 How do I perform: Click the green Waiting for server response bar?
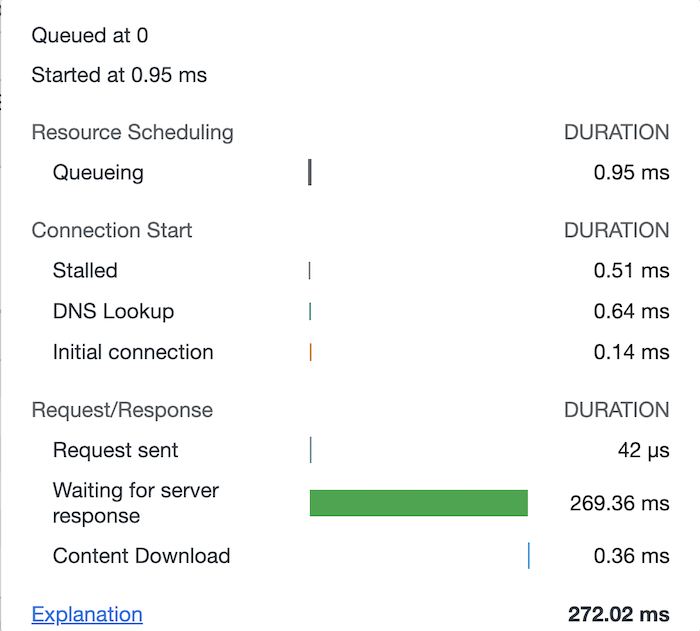[419, 503]
